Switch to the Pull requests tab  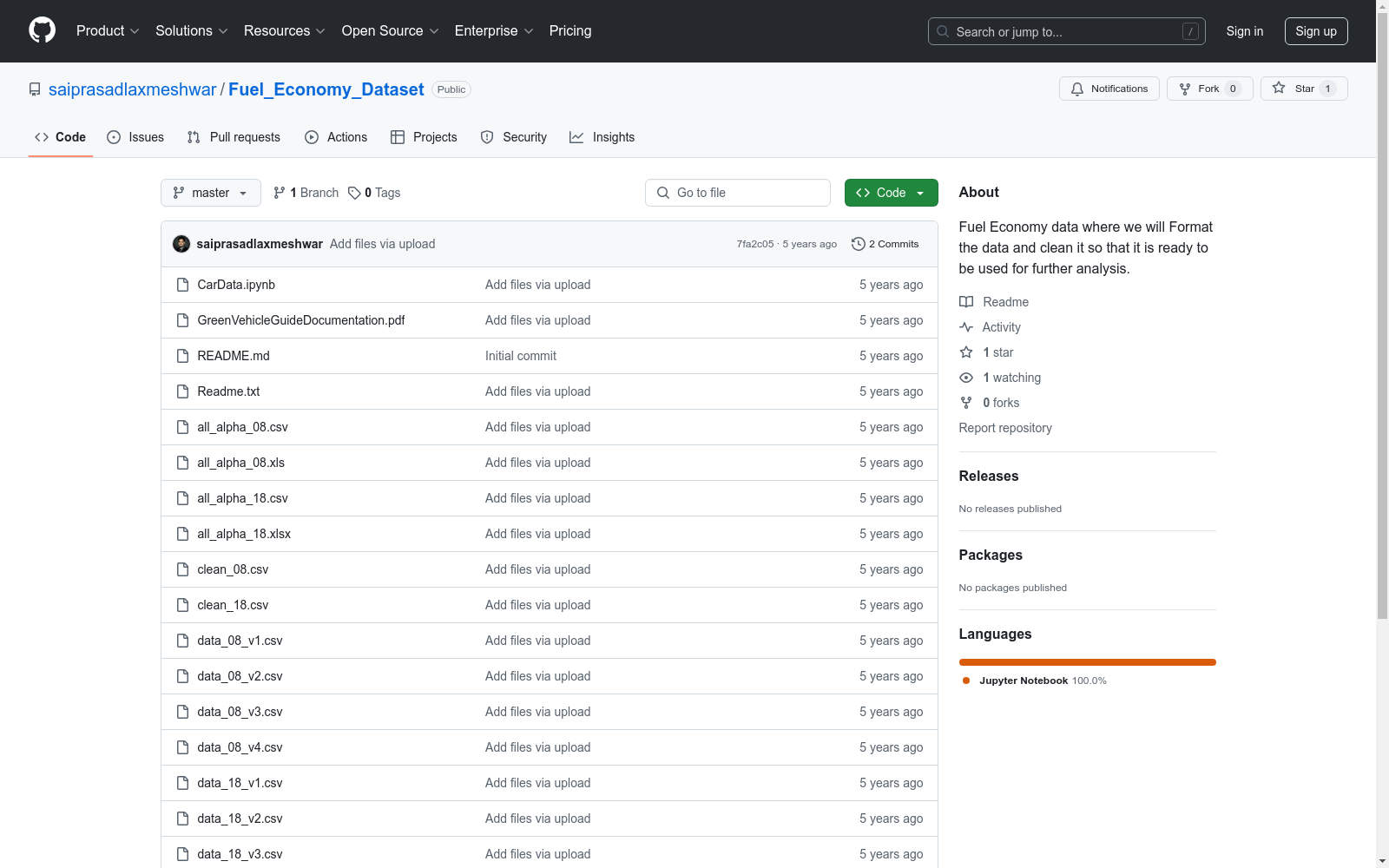tap(234, 137)
